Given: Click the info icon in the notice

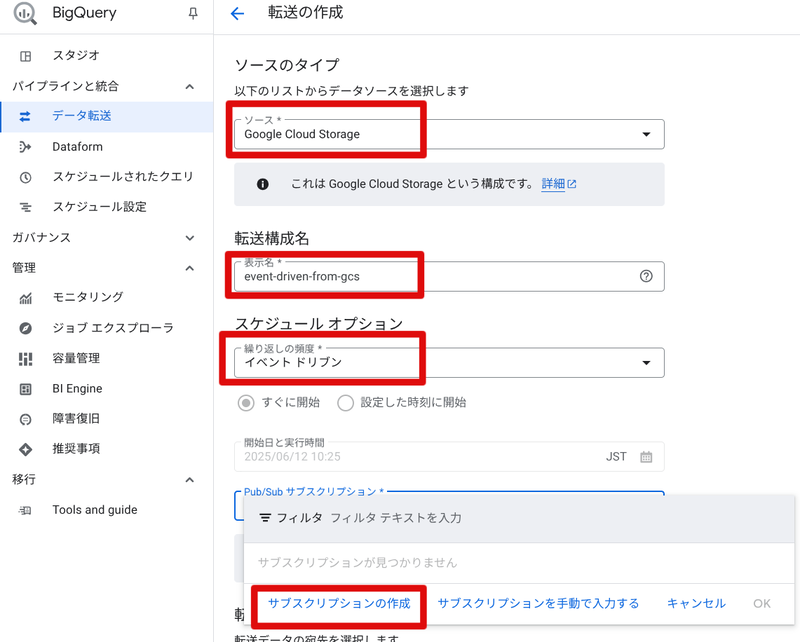Looking at the screenshot, I should (263, 184).
